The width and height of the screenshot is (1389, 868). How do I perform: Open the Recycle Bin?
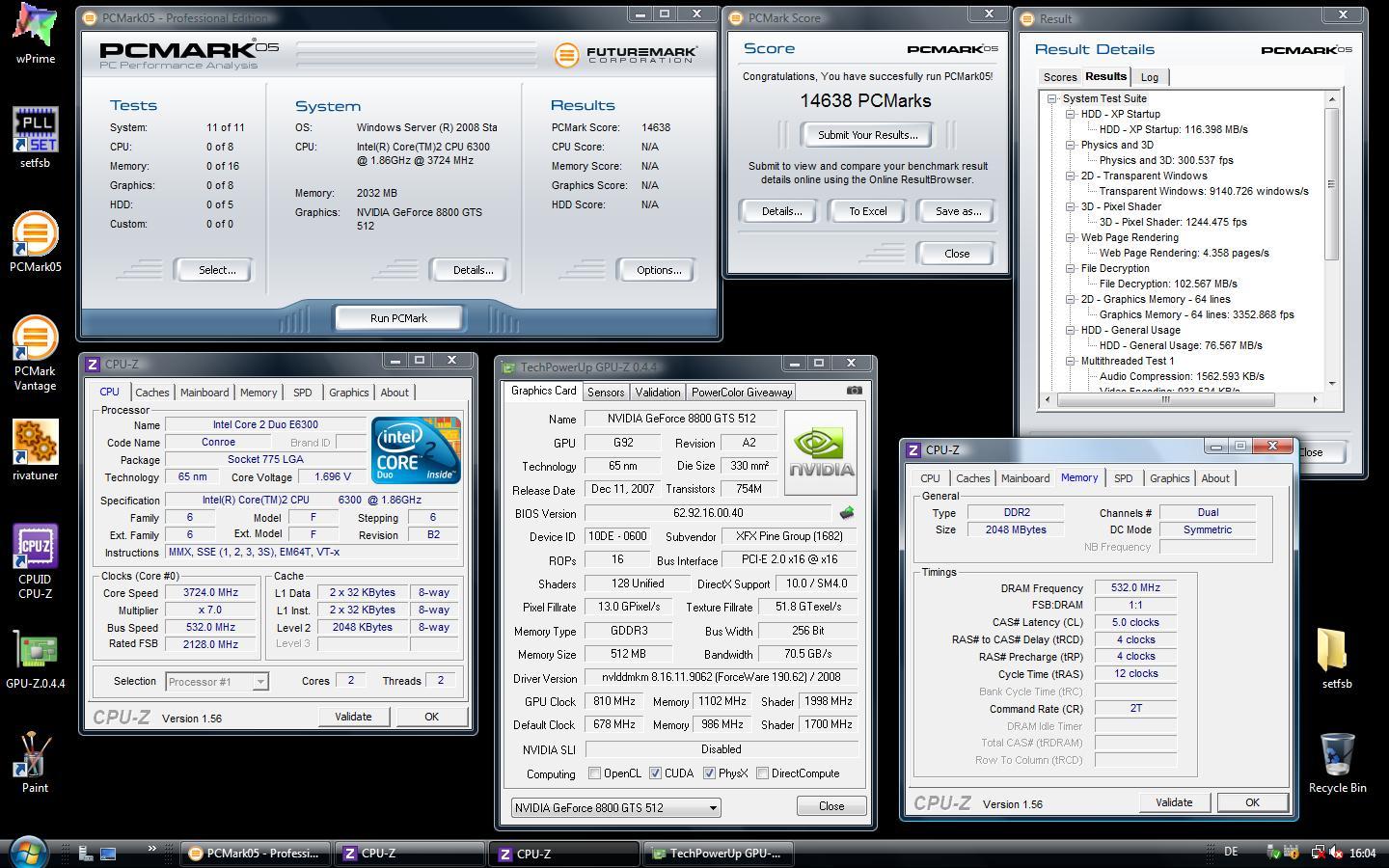coord(1336,762)
